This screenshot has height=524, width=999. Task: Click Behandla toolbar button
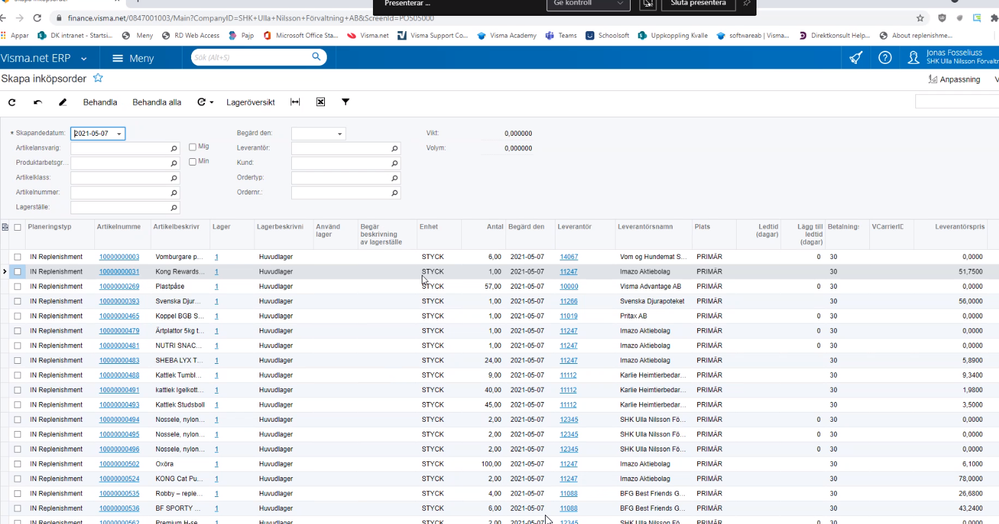100,102
